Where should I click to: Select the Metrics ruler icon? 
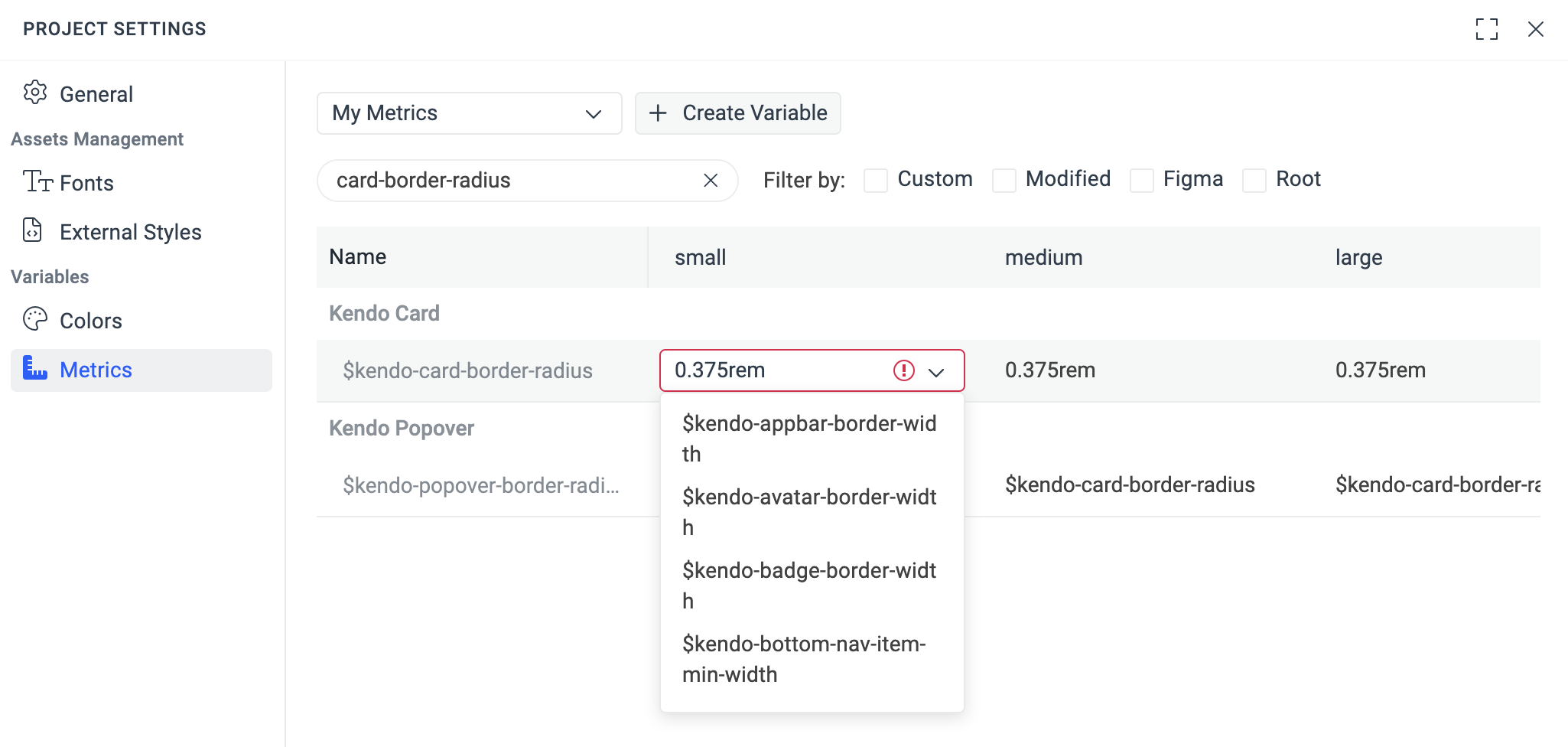(33, 370)
